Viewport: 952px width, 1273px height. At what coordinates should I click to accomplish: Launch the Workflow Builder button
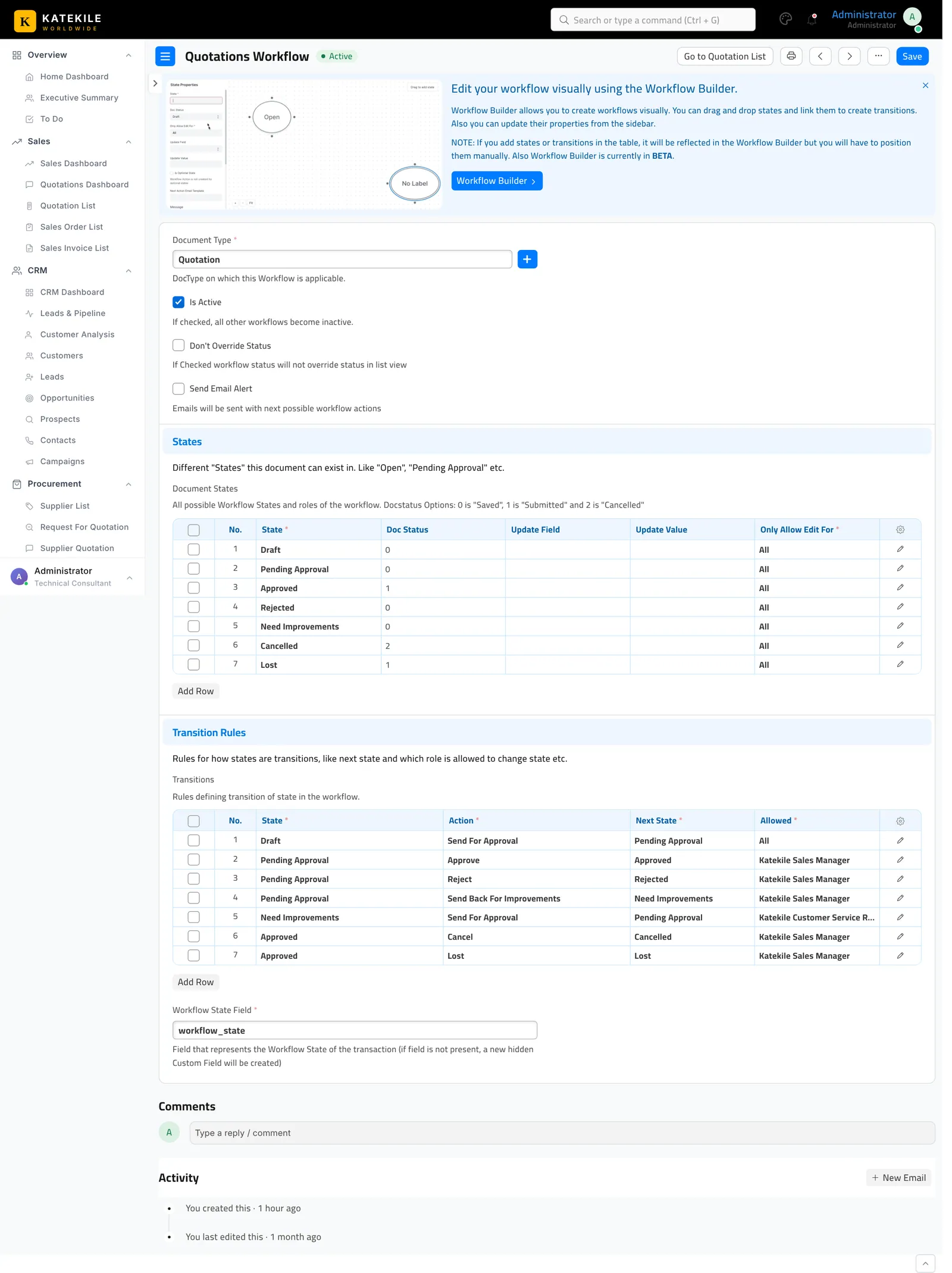pyautogui.click(x=496, y=181)
